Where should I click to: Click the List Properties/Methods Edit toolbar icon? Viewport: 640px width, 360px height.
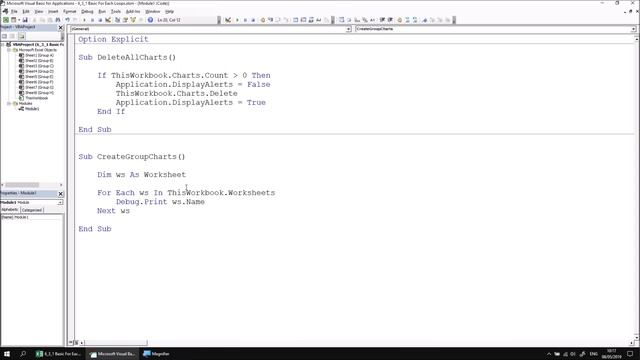(341, 20)
